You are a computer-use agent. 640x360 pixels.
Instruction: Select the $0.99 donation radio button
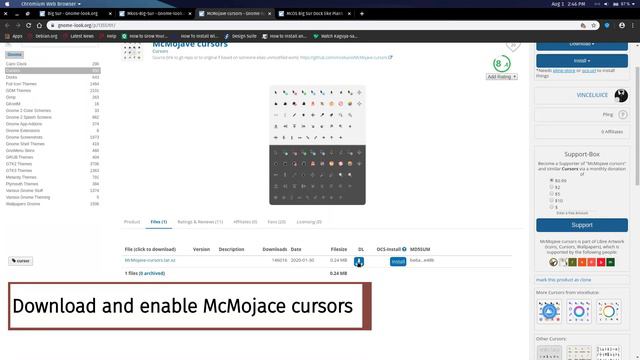551,180
